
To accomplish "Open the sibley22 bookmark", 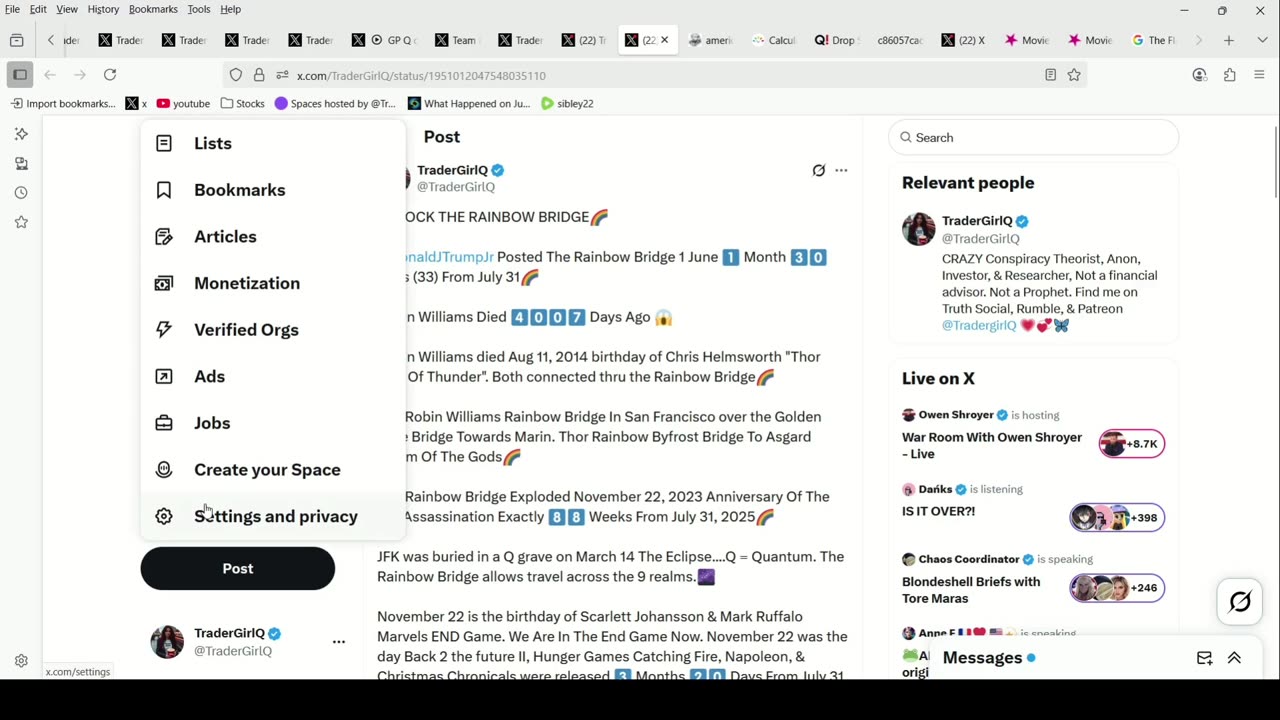I will tap(567, 103).
